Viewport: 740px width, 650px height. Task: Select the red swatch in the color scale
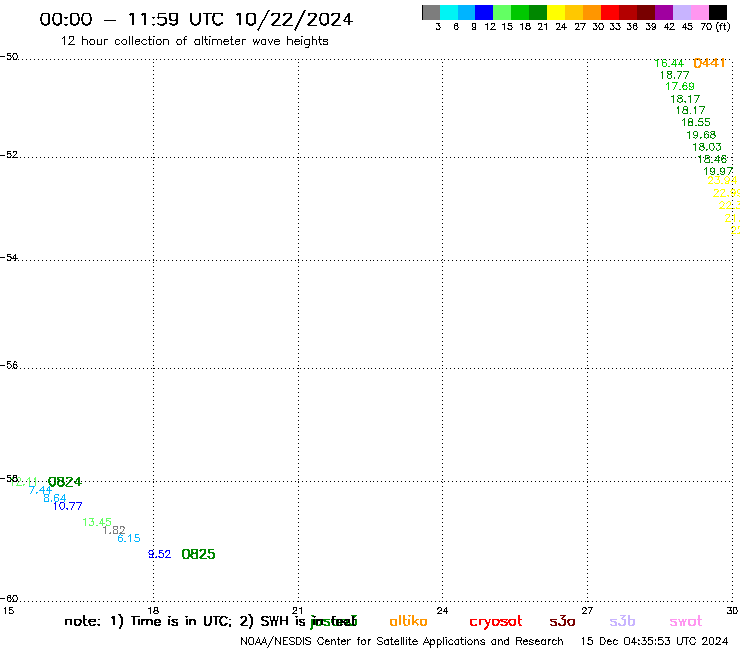pyautogui.click(x=610, y=12)
